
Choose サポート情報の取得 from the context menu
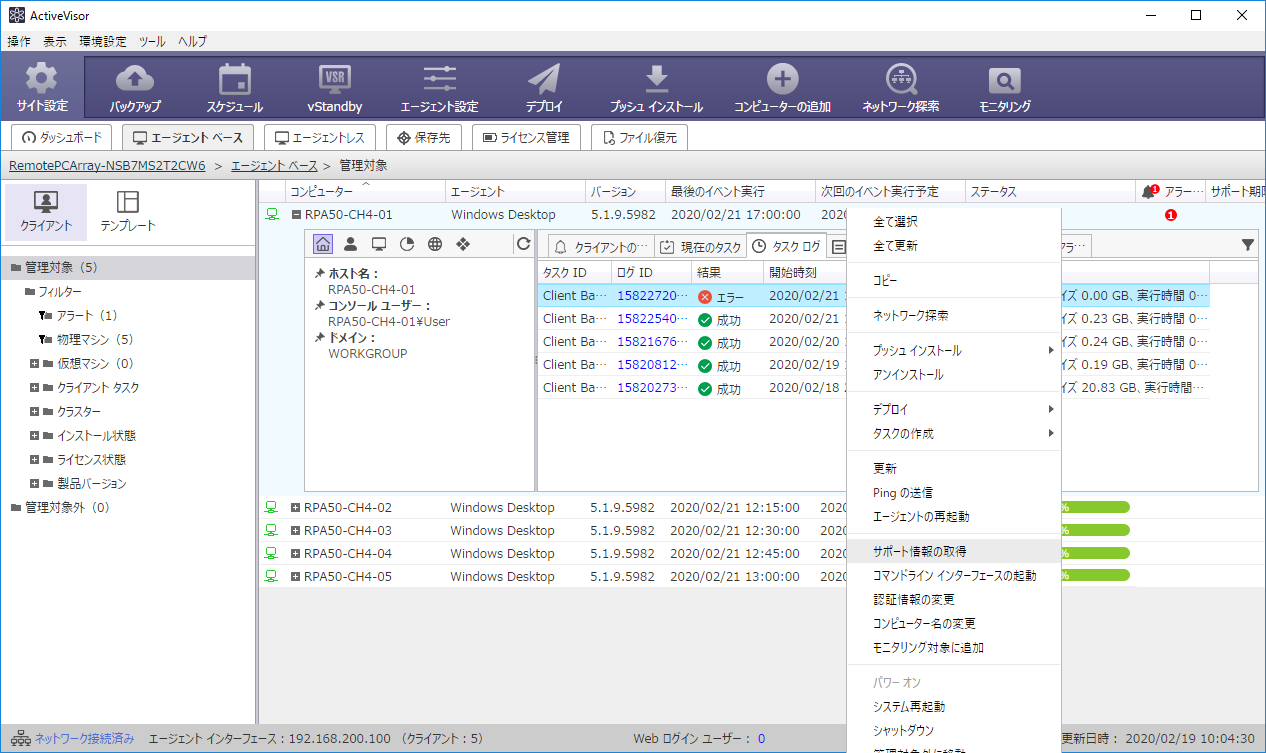coord(919,551)
